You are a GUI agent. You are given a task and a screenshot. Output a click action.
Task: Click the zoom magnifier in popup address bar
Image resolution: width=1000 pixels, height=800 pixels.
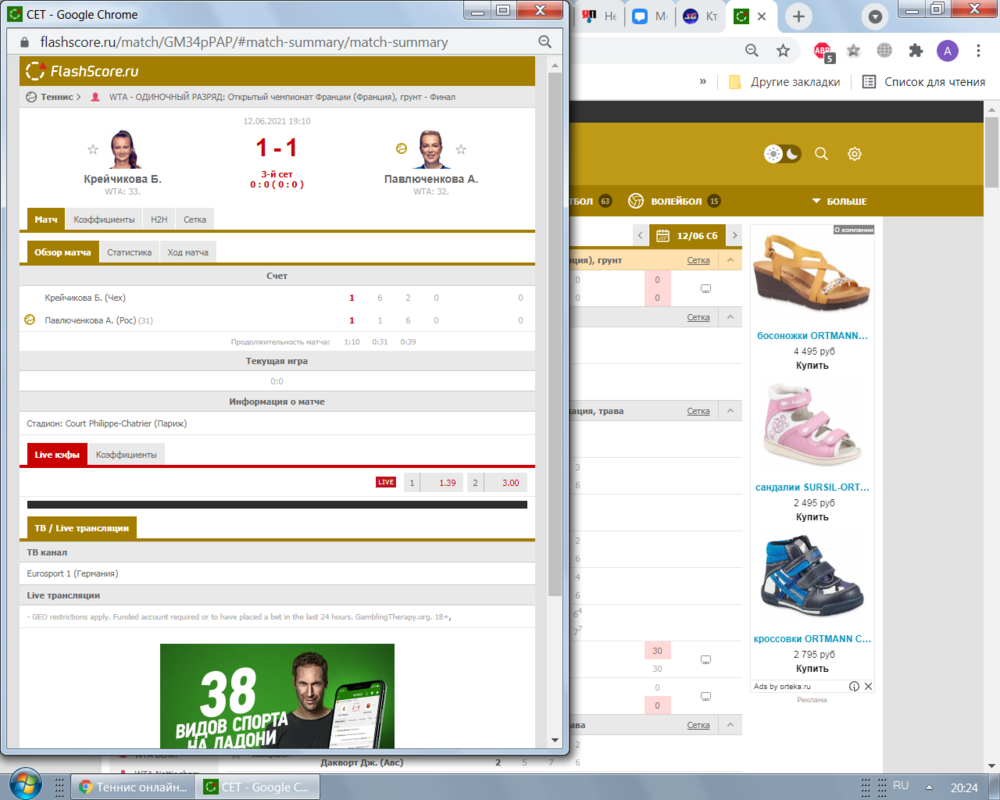point(545,41)
